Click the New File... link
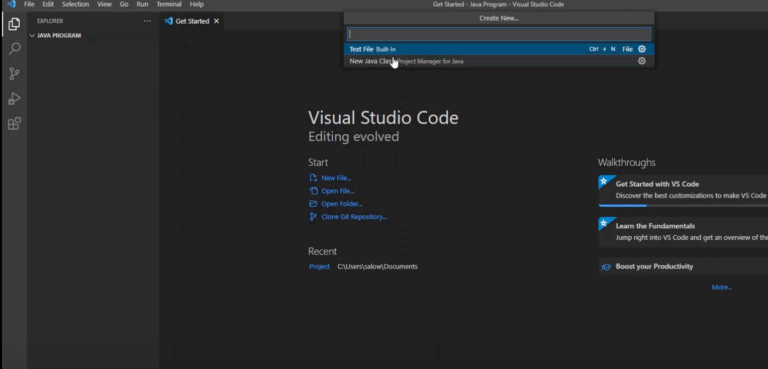768x369 pixels. 336,178
